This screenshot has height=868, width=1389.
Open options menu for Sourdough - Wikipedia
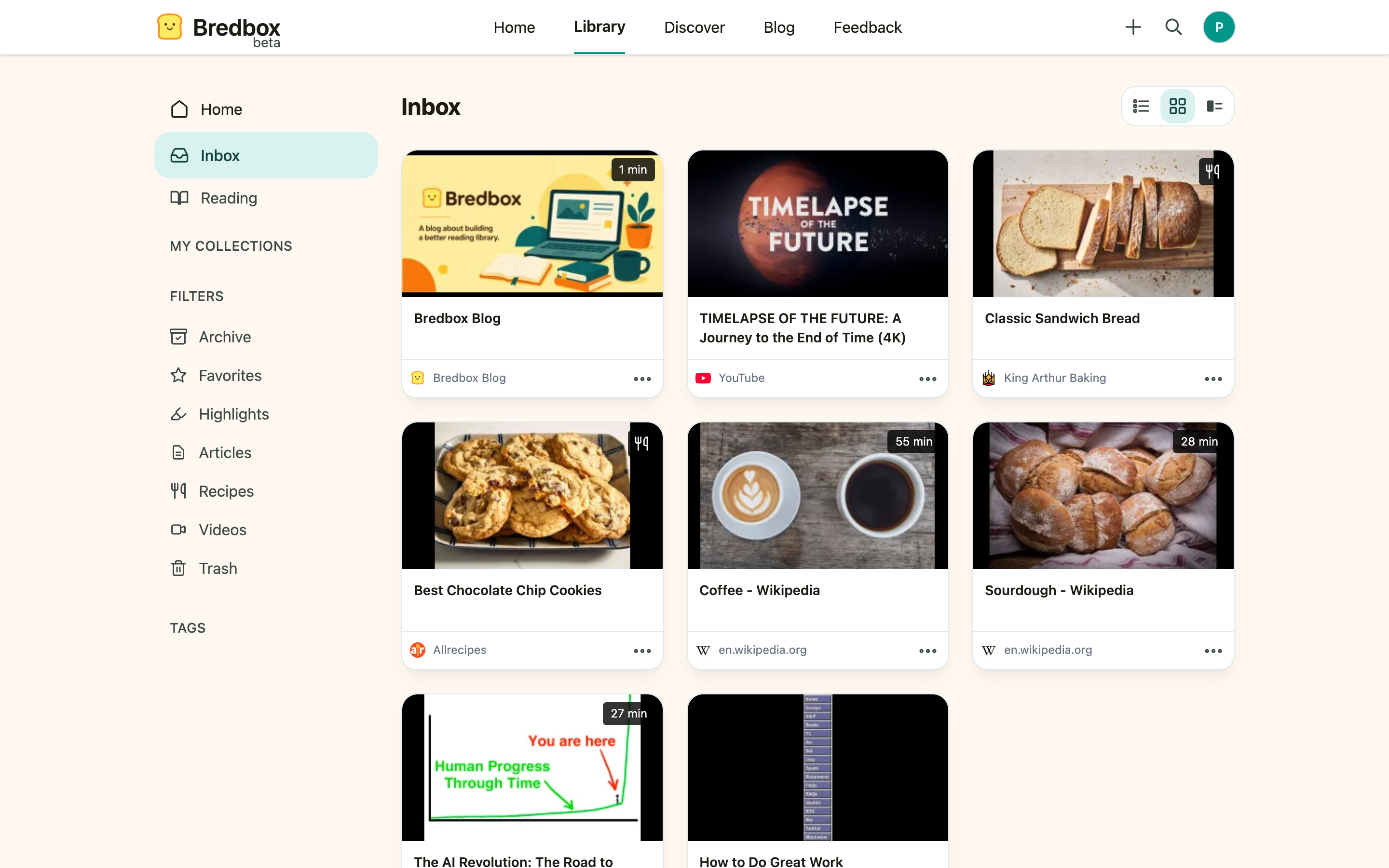pyautogui.click(x=1213, y=651)
